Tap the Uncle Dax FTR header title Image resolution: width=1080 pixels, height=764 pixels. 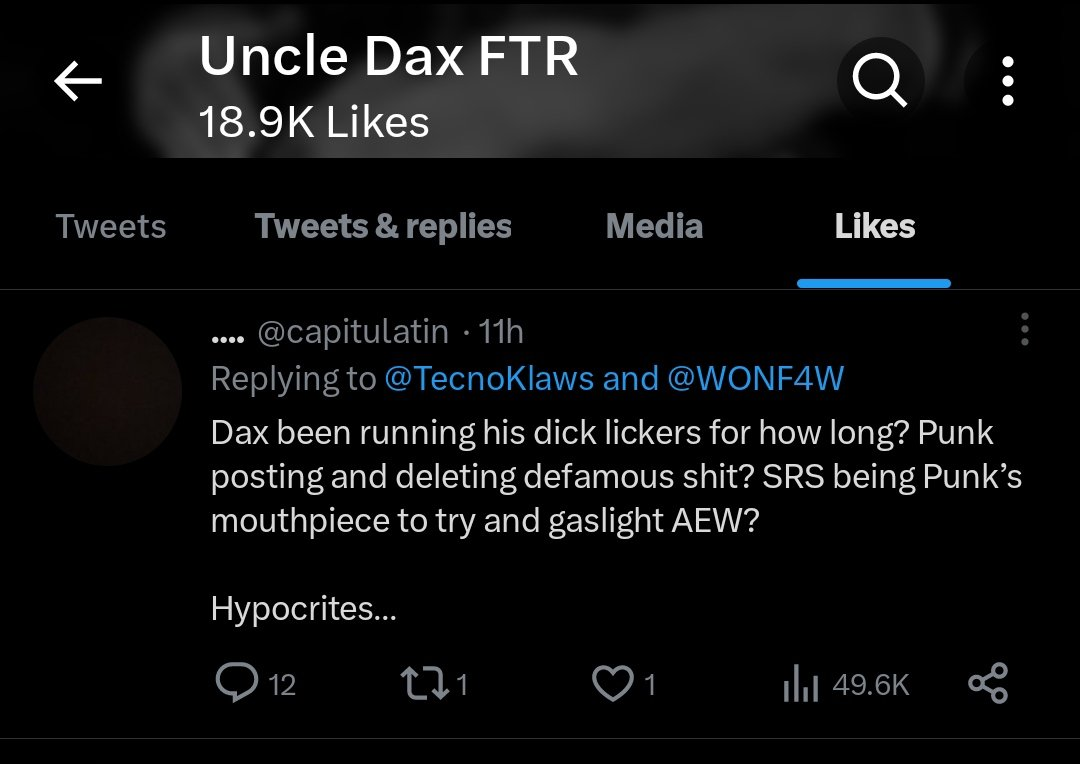click(x=388, y=59)
